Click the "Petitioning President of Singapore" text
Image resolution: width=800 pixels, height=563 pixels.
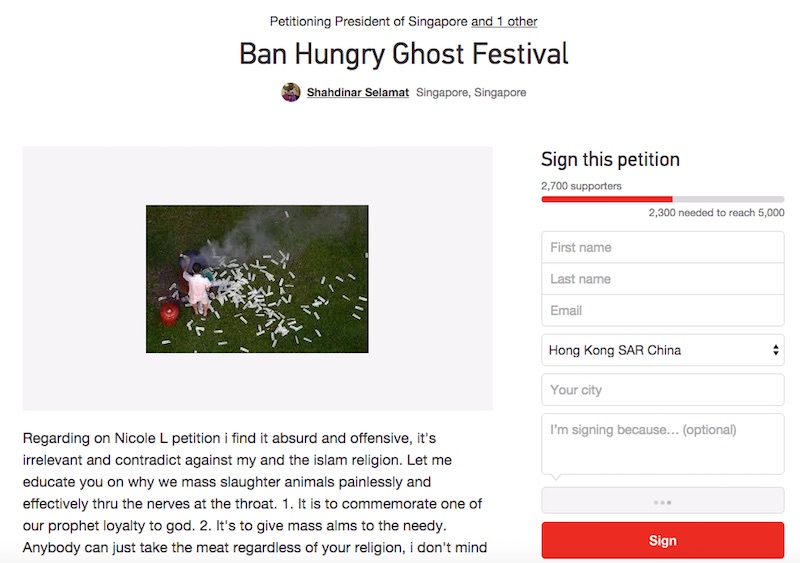tap(369, 21)
